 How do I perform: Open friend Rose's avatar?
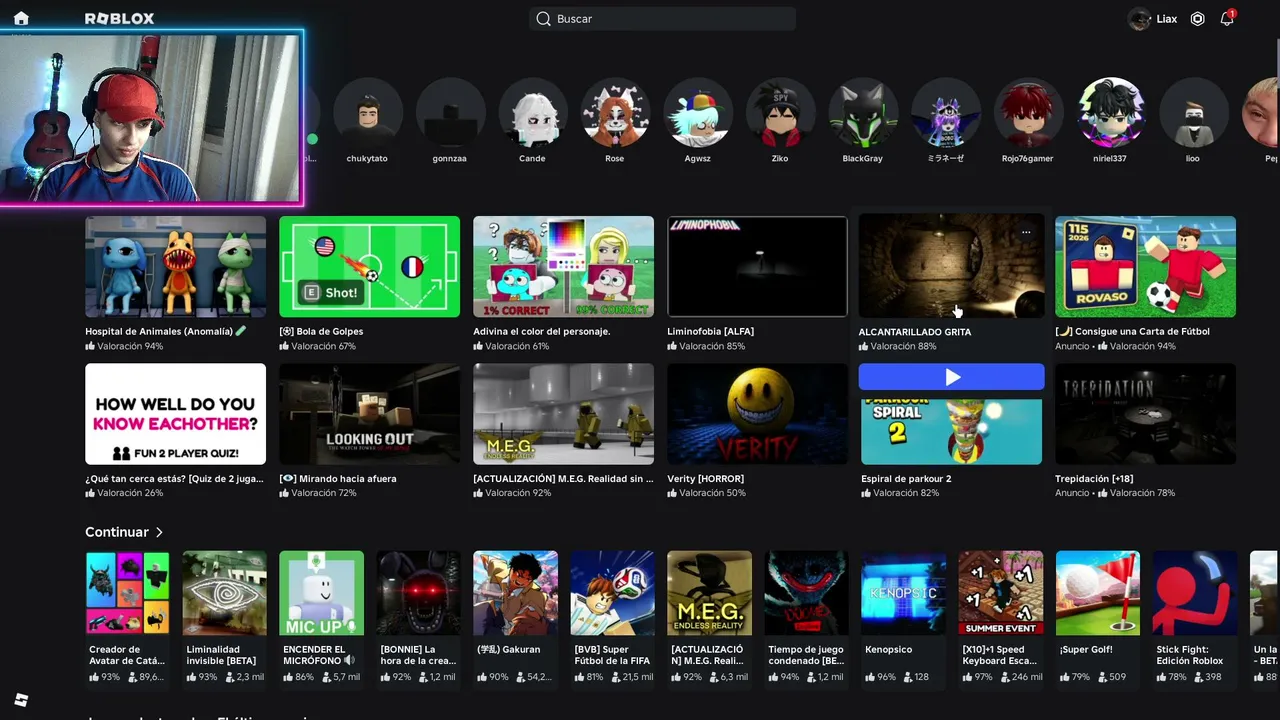click(615, 112)
